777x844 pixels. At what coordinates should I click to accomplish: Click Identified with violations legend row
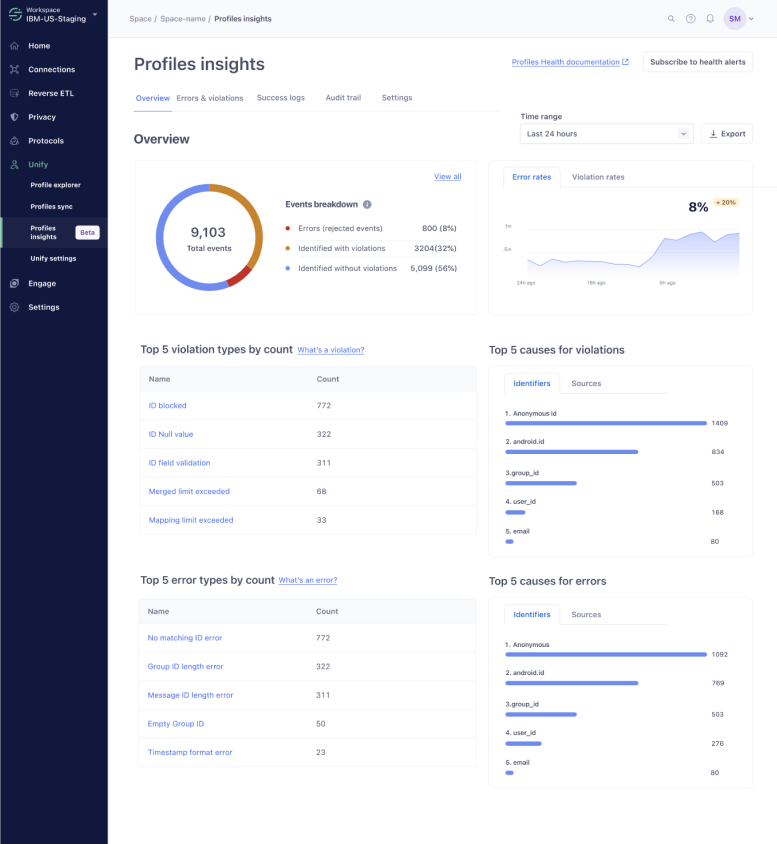coord(371,248)
